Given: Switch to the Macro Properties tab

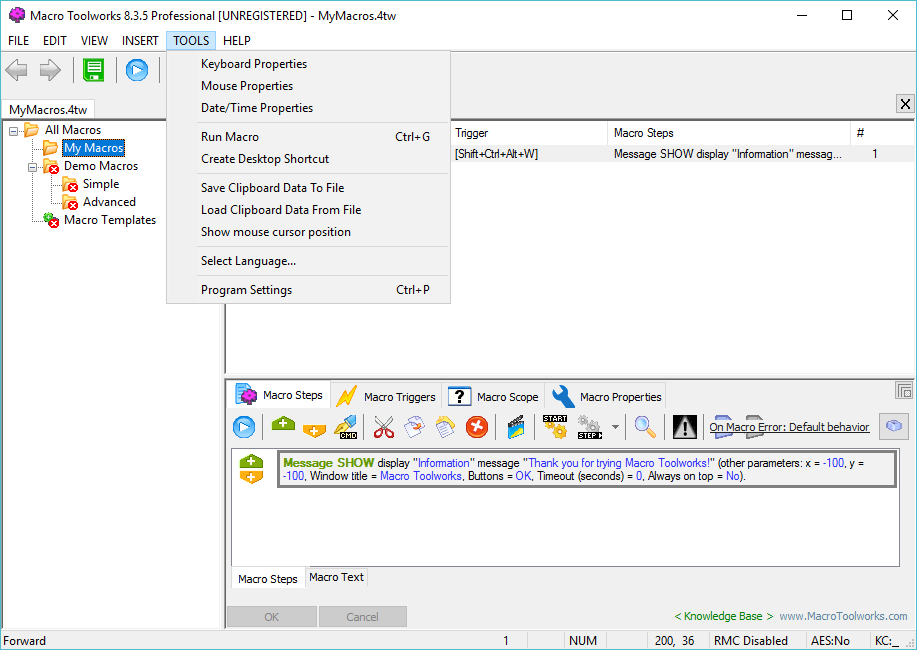Looking at the screenshot, I should point(606,397).
